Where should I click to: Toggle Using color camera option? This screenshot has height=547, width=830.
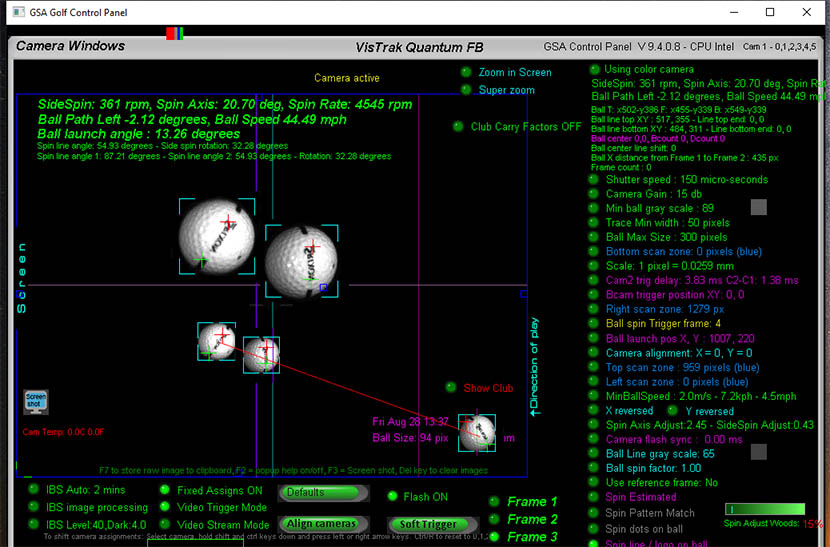(595, 69)
